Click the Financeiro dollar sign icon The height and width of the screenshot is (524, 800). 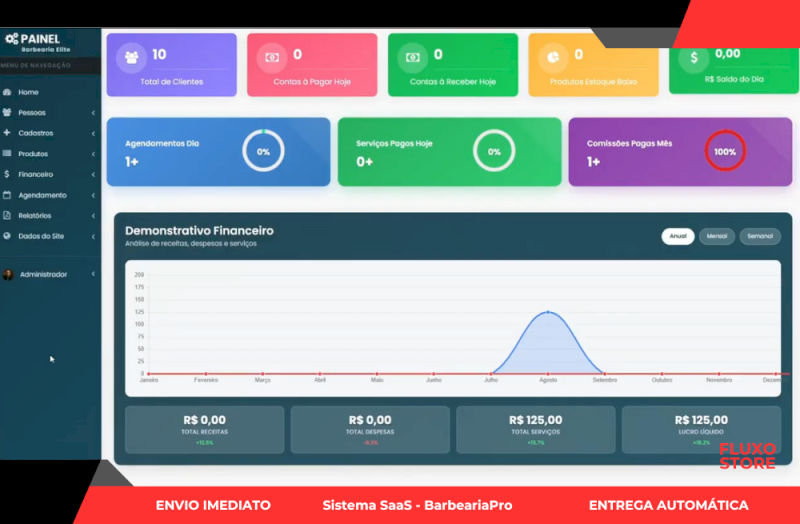[8, 174]
